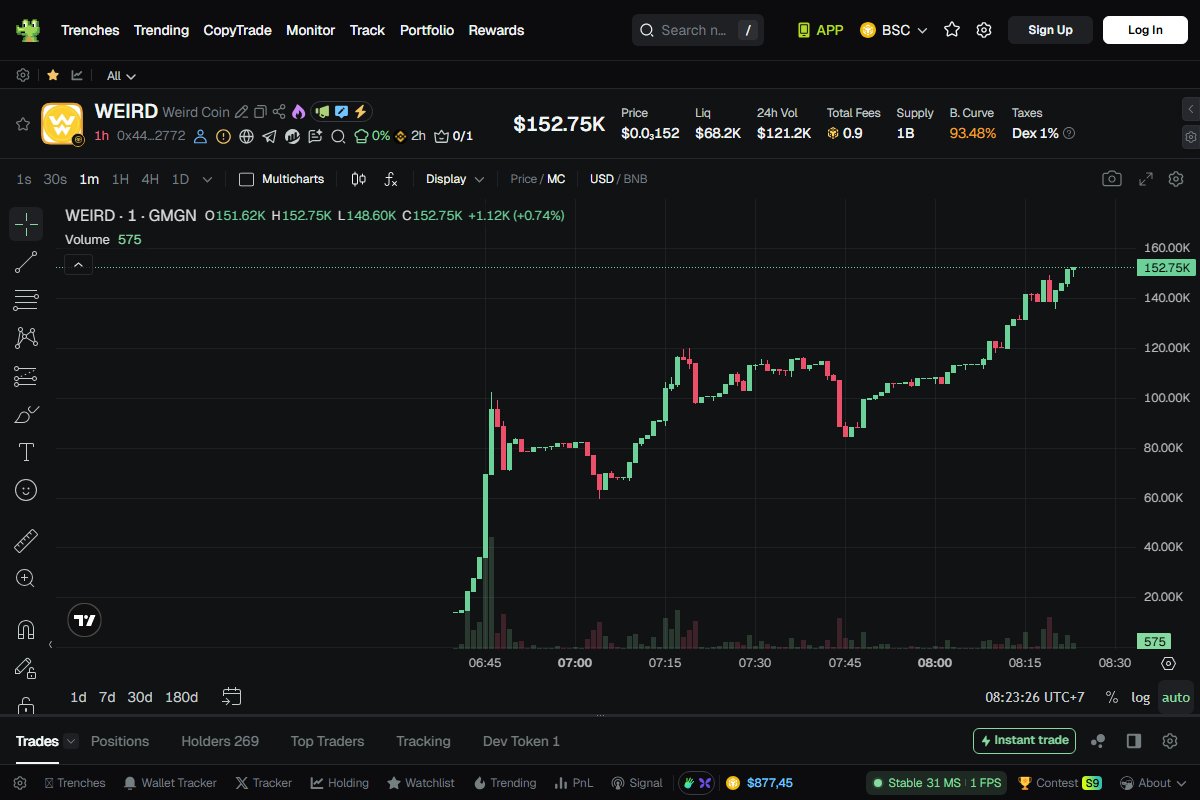Search token name on X via magnifier
Image resolution: width=1200 pixels, height=800 pixels.
click(338, 136)
